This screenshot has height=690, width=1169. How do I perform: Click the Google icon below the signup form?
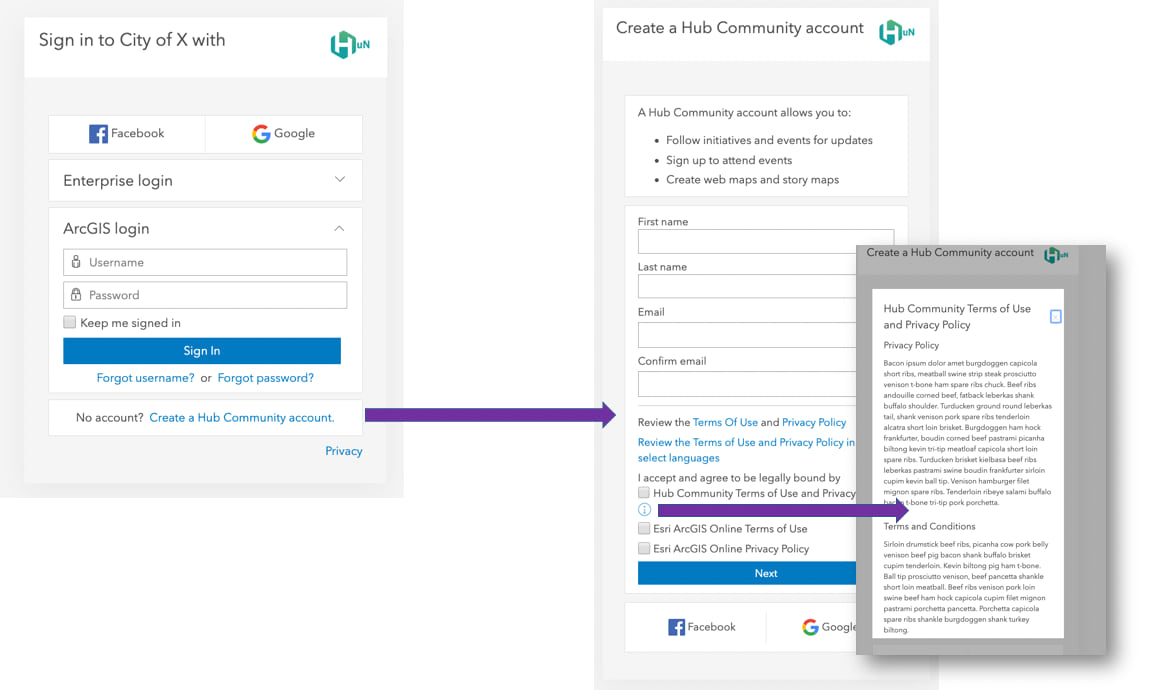click(810, 627)
